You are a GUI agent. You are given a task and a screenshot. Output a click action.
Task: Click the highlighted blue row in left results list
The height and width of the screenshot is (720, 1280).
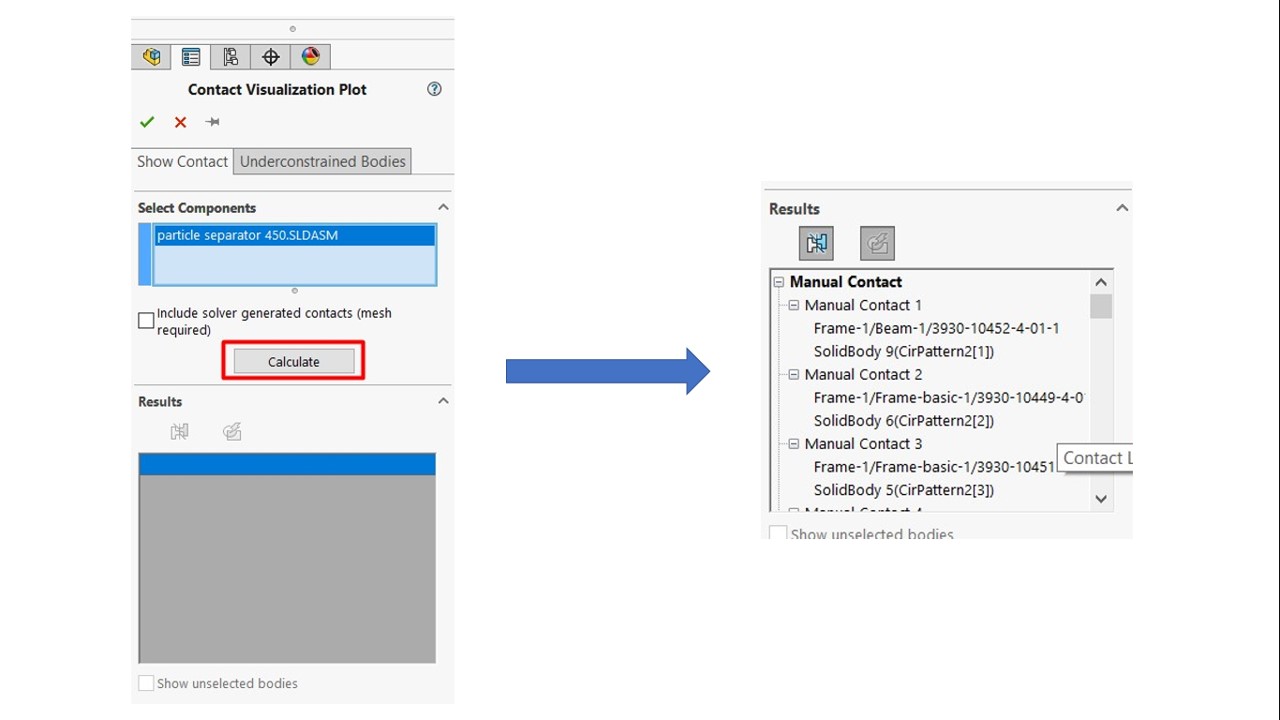click(287, 464)
